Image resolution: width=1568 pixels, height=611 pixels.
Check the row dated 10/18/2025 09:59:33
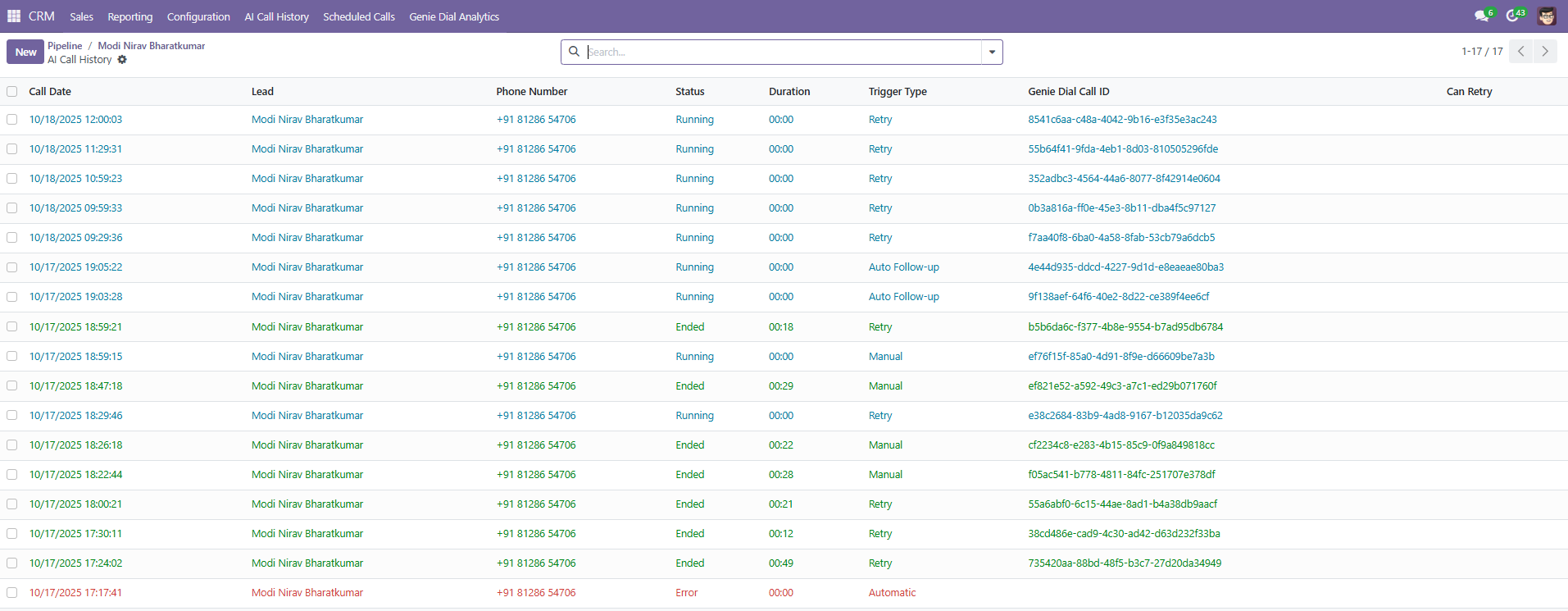tap(11, 208)
